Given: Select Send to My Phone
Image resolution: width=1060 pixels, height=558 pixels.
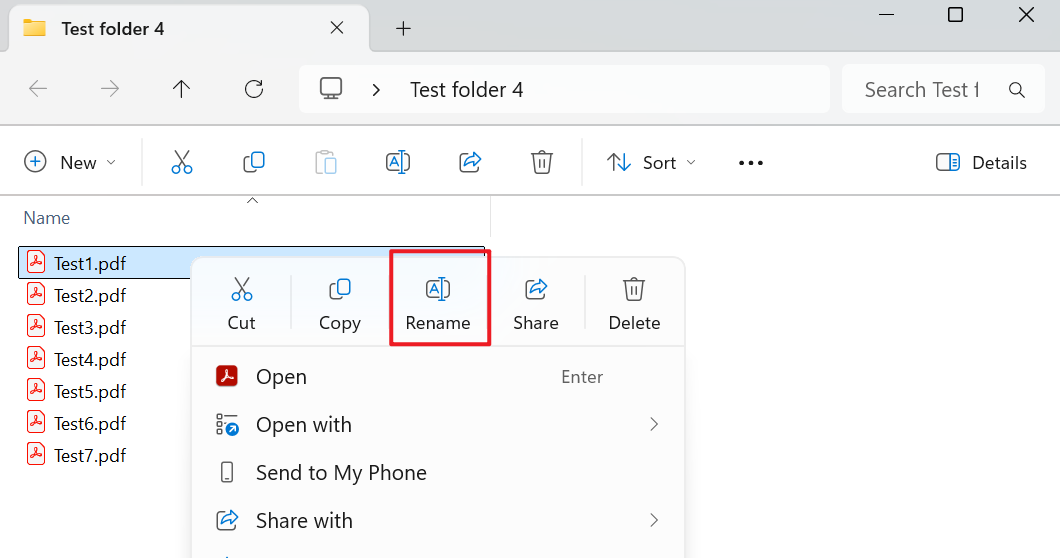Looking at the screenshot, I should click(438, 473).
